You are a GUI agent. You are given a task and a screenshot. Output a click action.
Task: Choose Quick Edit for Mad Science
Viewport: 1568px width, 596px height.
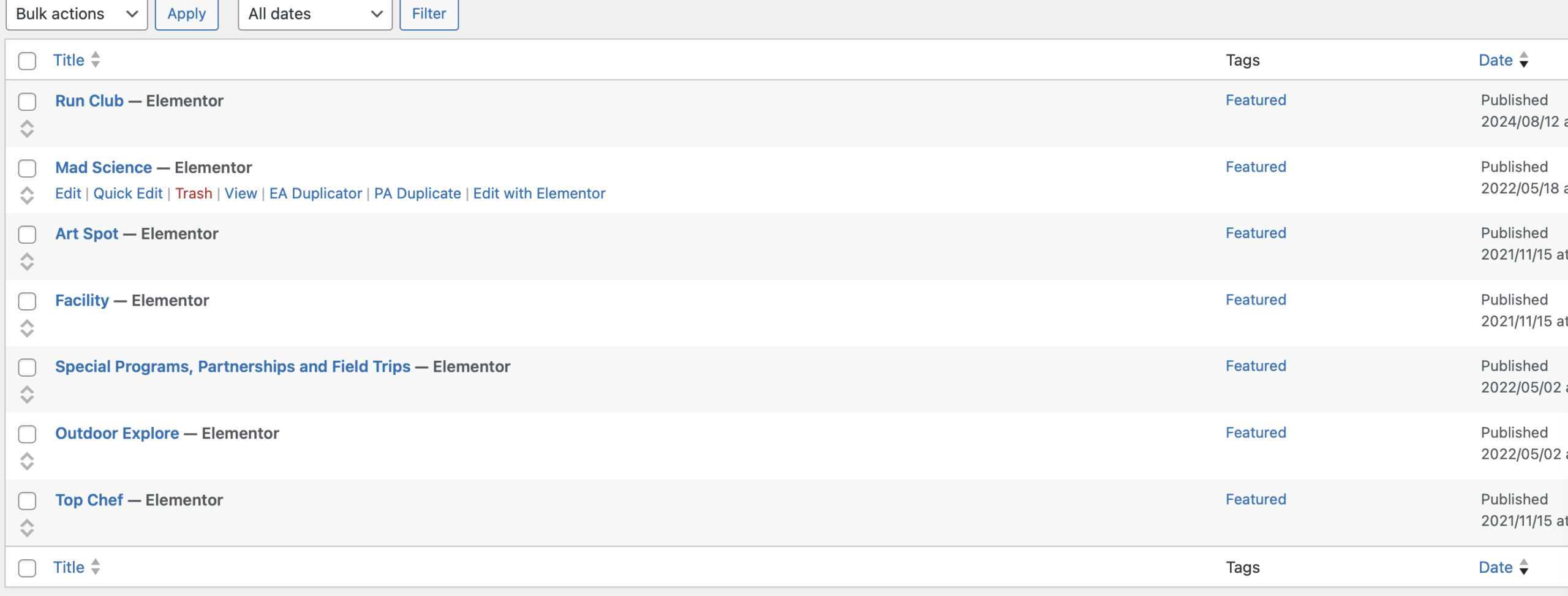click(127, 194)
